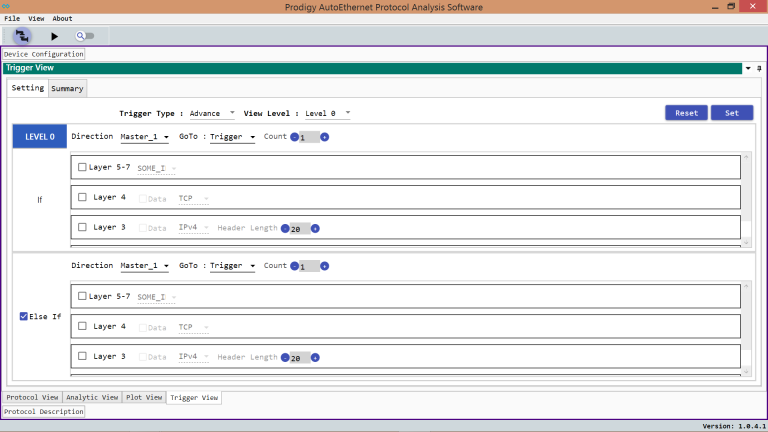Uncheck the Else If checkbox
Viewport: 768px width, 432px height.
tap(24, 316)
